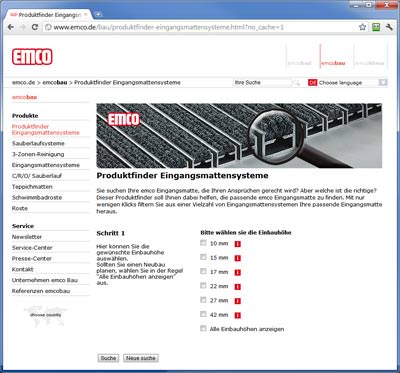400x373 pixels.
Task: Reload the page with refresh icon
Action: pyautogui.click(x=35, y=27)
